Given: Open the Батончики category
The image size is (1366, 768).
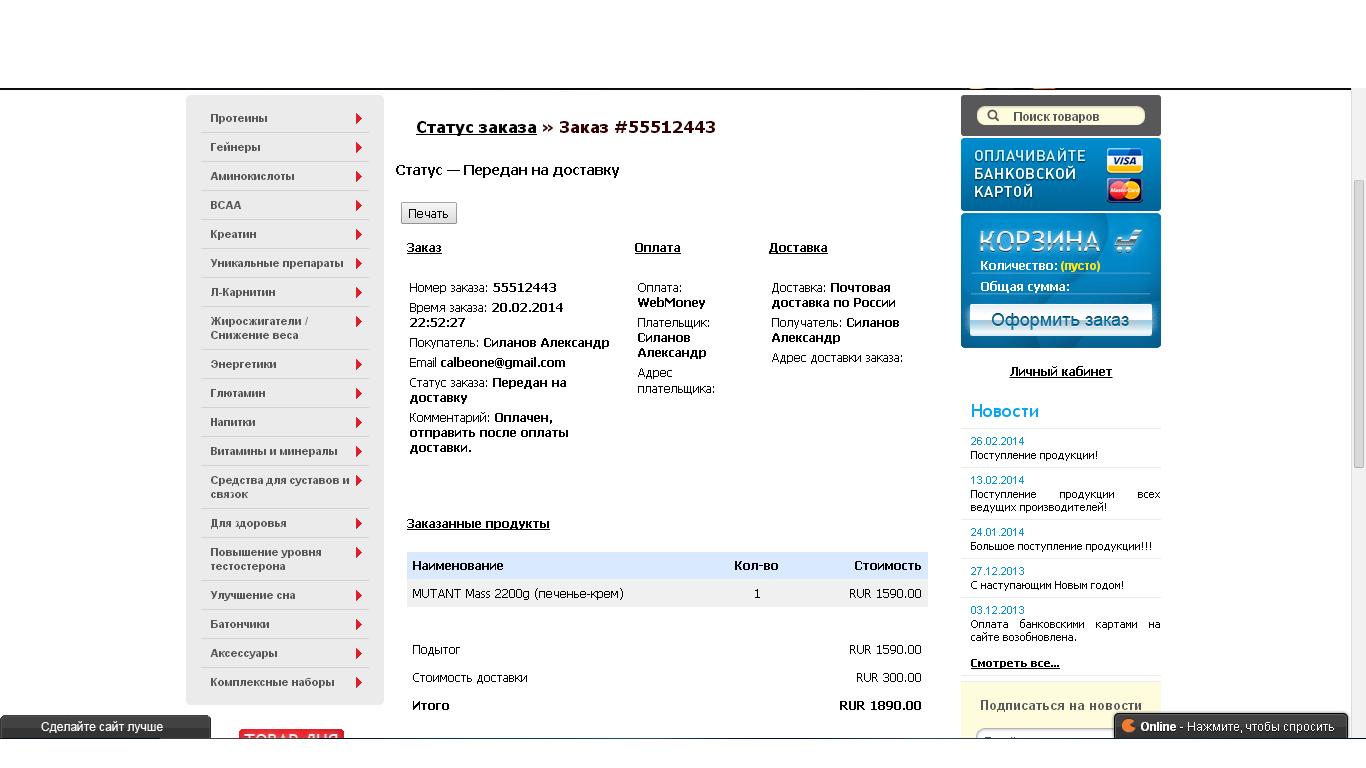Looking at the screenshot, I should [x=240, y=624].
